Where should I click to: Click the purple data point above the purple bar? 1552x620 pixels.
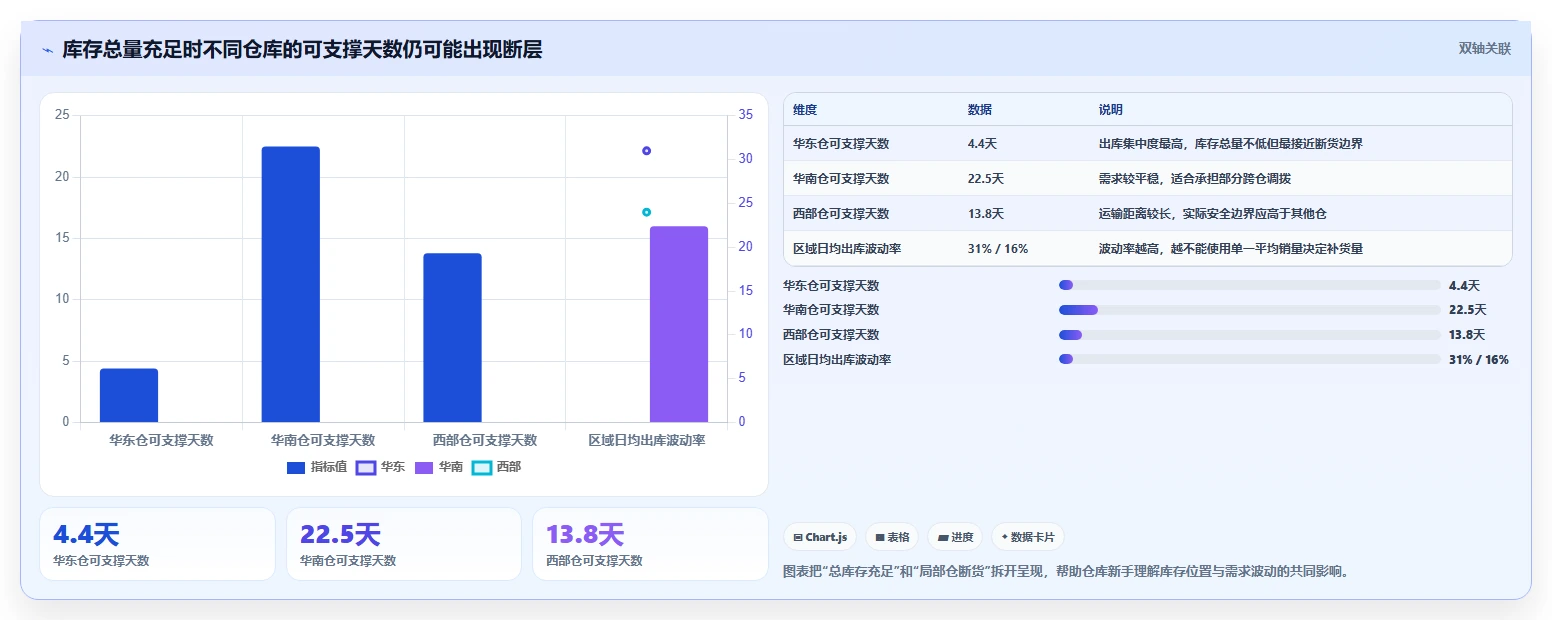coord(646,151)
